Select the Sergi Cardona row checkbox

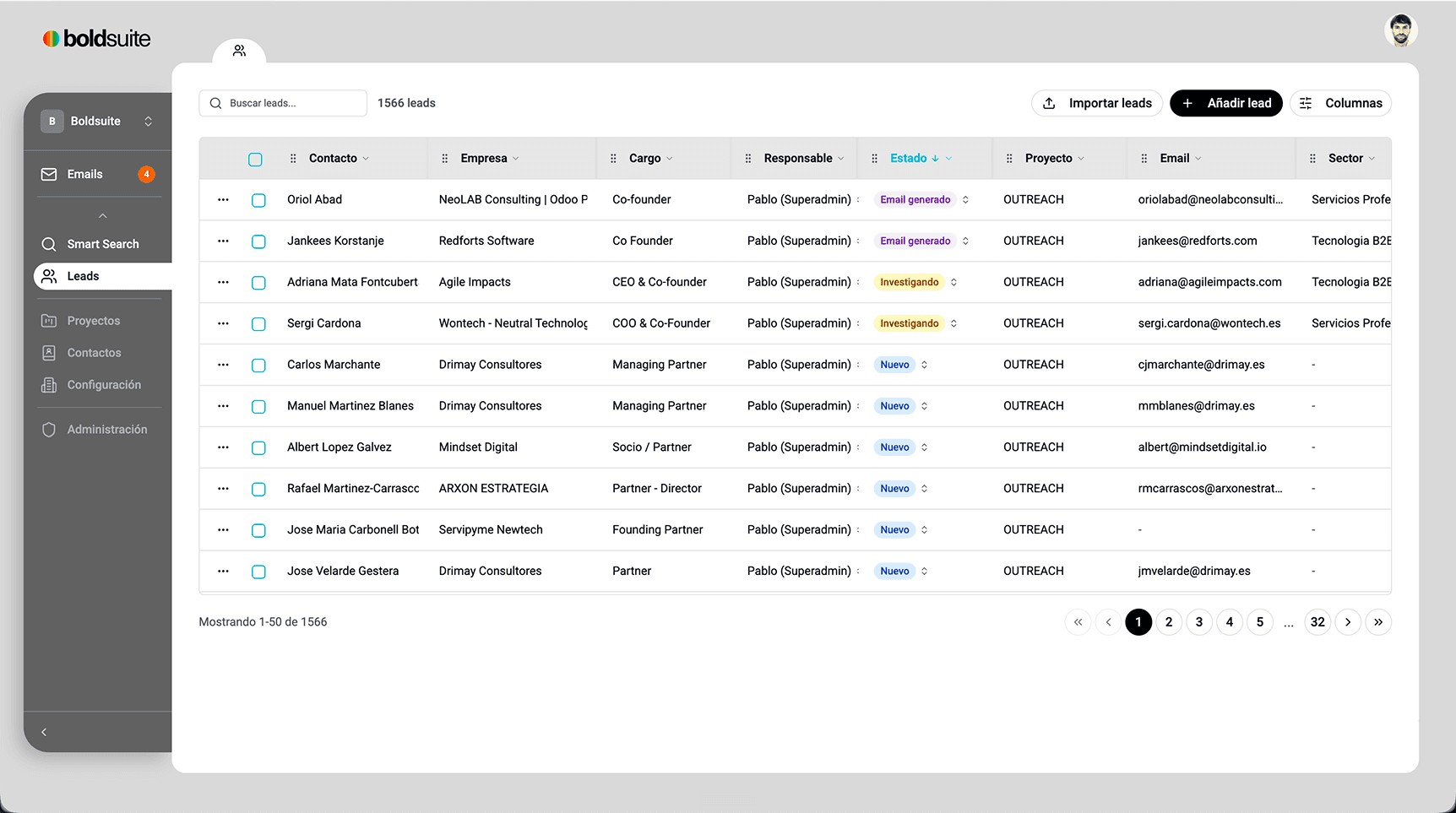(258, 324)
